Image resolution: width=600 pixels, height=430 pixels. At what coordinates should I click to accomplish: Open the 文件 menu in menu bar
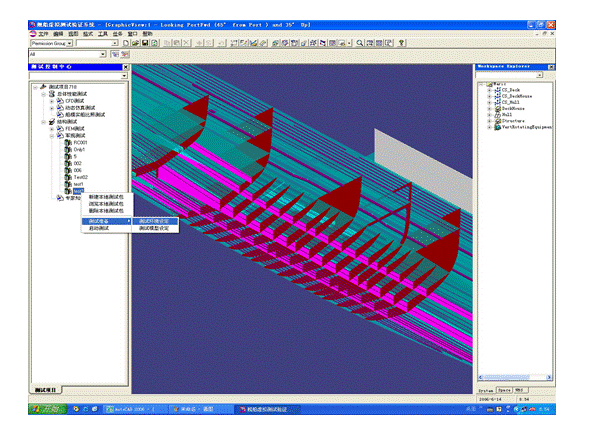tap(43, 33)
